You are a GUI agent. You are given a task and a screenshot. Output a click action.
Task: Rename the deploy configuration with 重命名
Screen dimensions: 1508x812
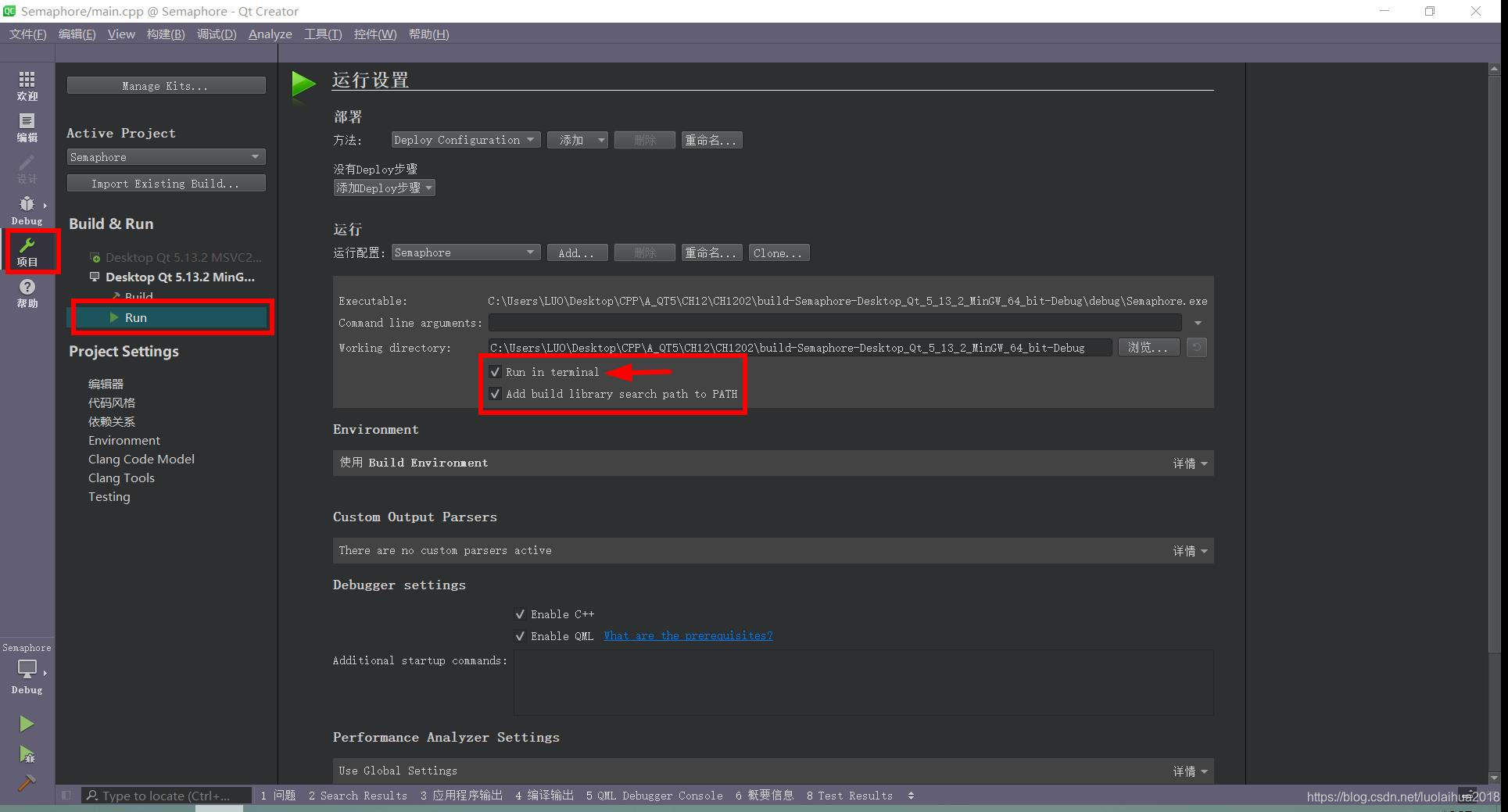click(711, 140)
